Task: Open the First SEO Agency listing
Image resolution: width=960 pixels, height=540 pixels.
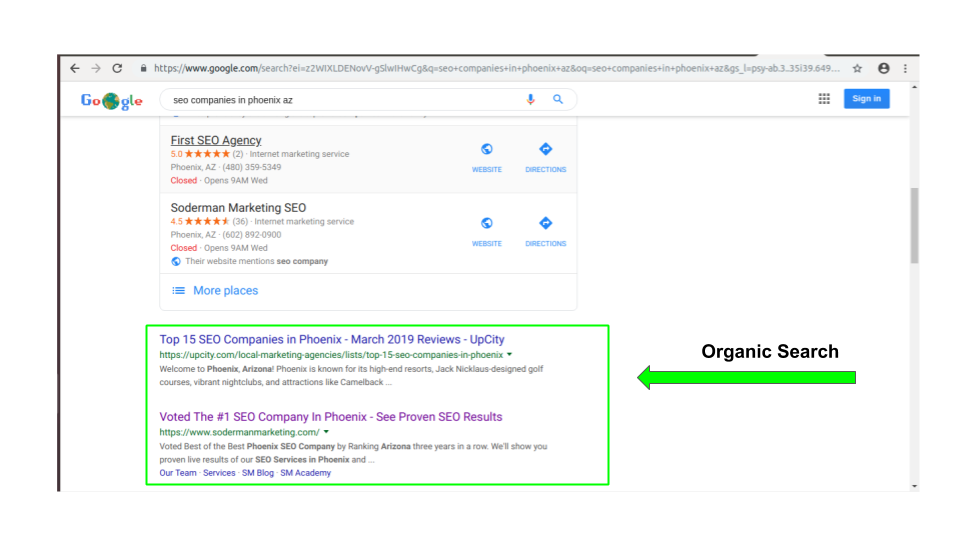Action: click(216, 140)
